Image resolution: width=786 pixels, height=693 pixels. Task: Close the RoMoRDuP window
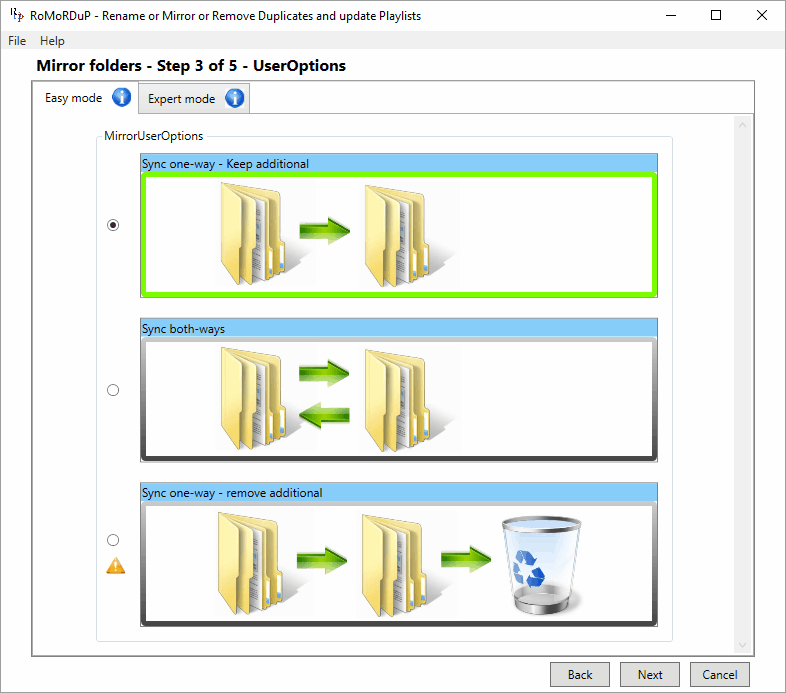point(762,15)
